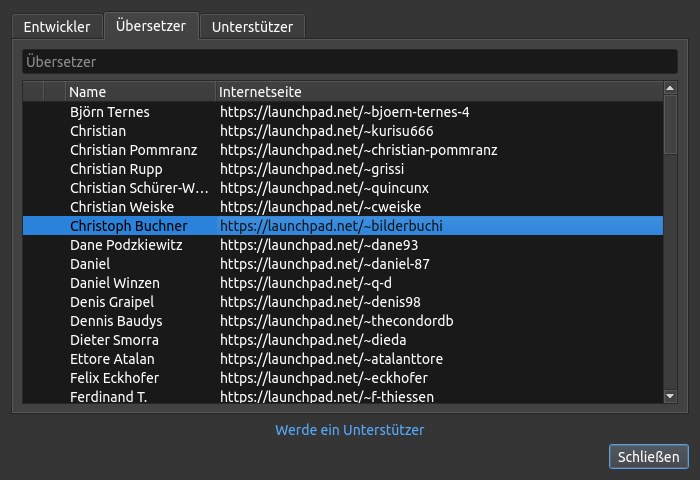
Task: Sort by the Name column header
Action: pyautogui.click(x=140, y=92)
